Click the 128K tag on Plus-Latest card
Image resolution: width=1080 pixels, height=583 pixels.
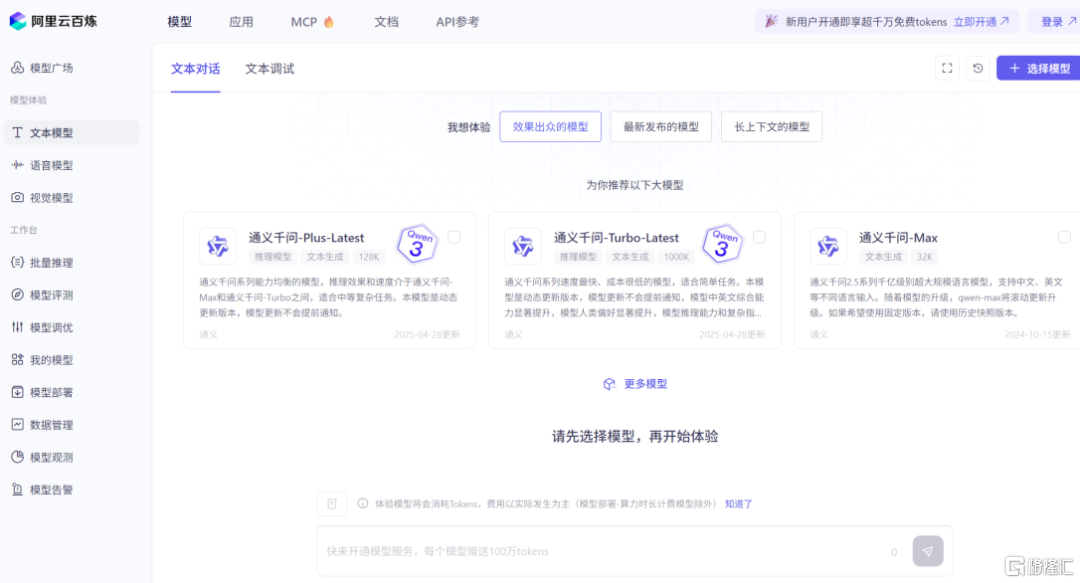click(x=368, y=256)
